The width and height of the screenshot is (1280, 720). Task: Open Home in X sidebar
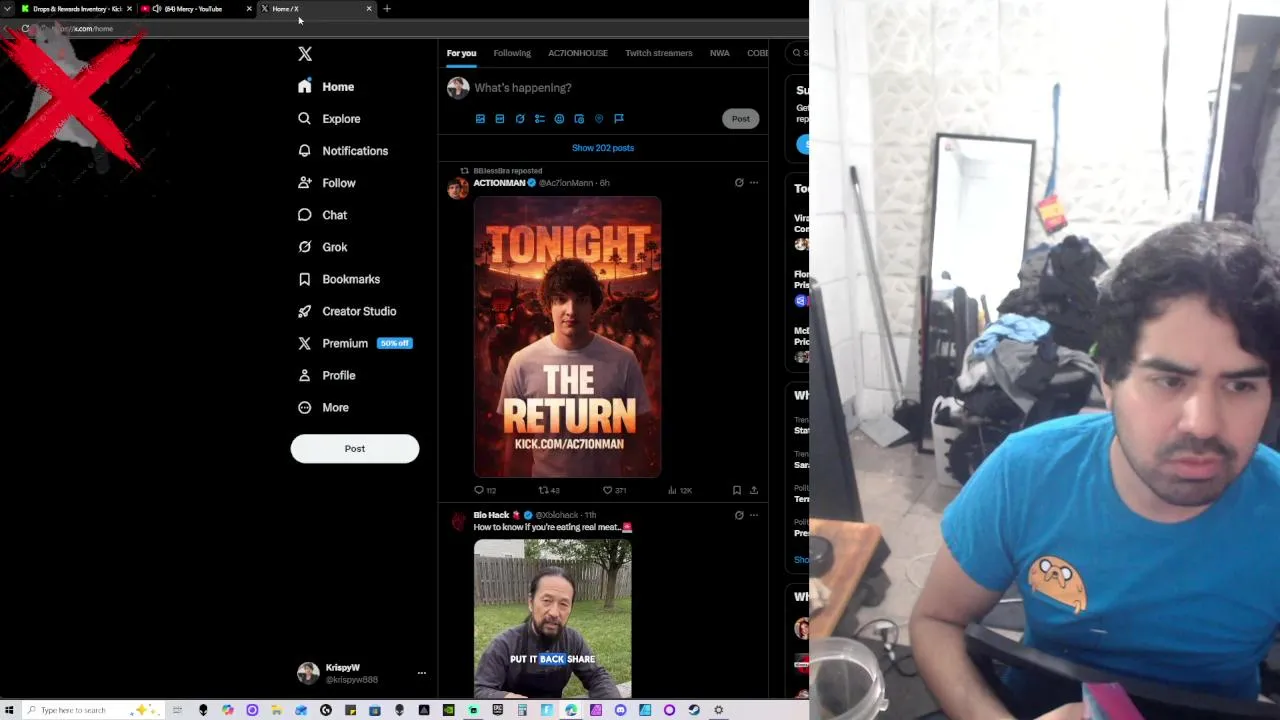[x=326, y=87]
